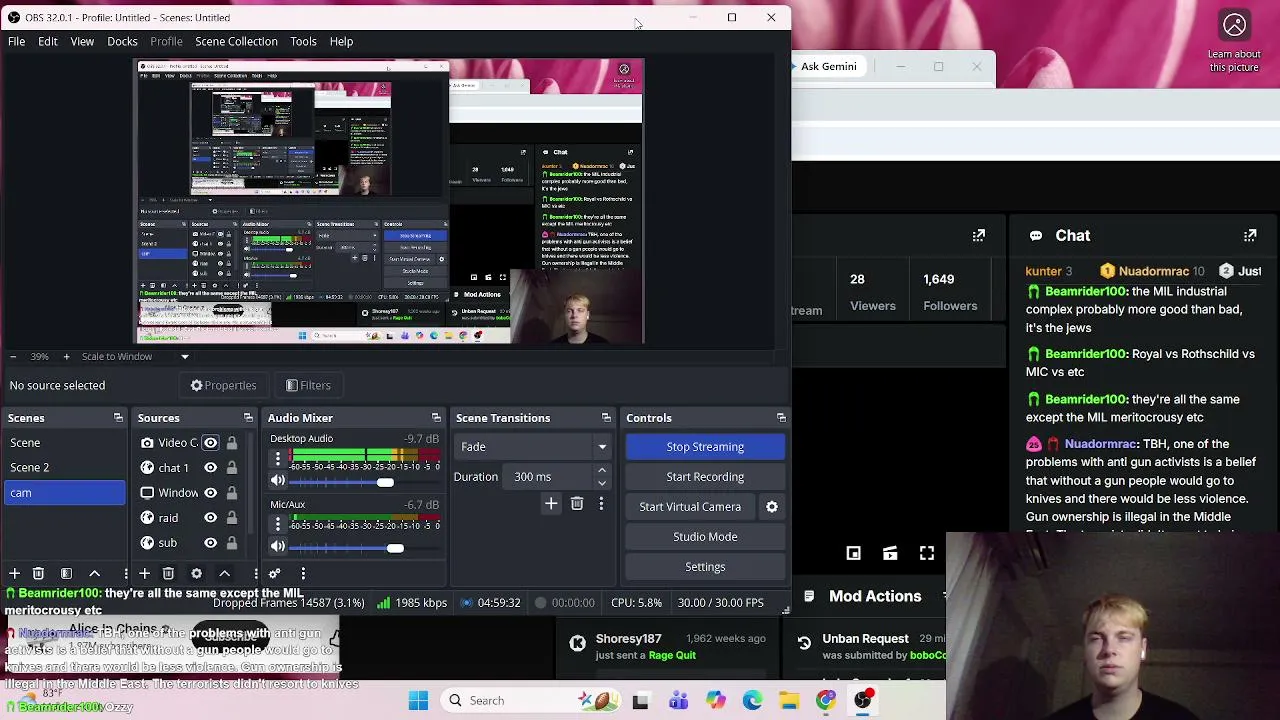Zoom in the preview with plus button

click(66, 356)
